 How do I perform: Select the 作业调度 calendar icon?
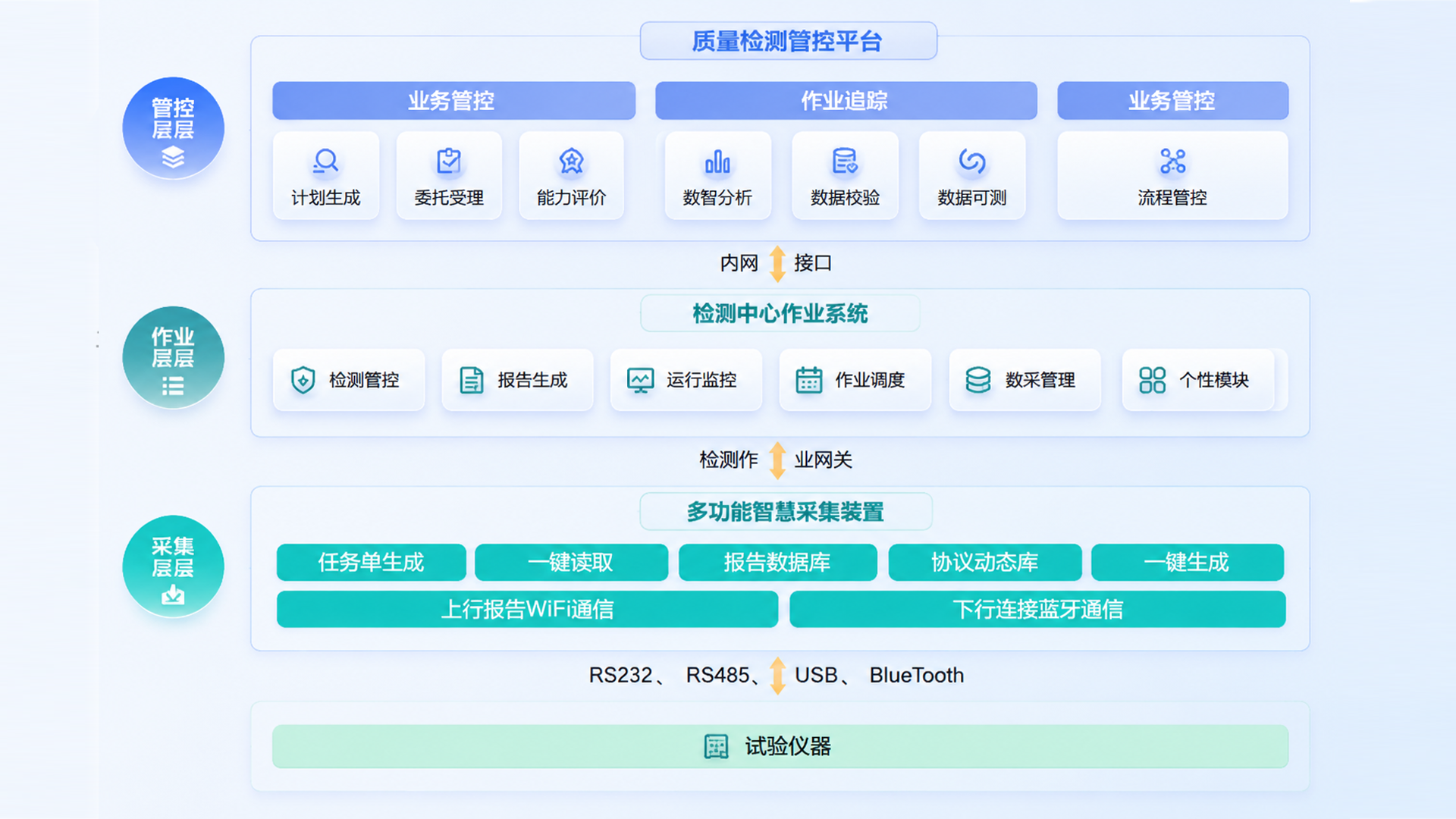[x=808, y=380]
